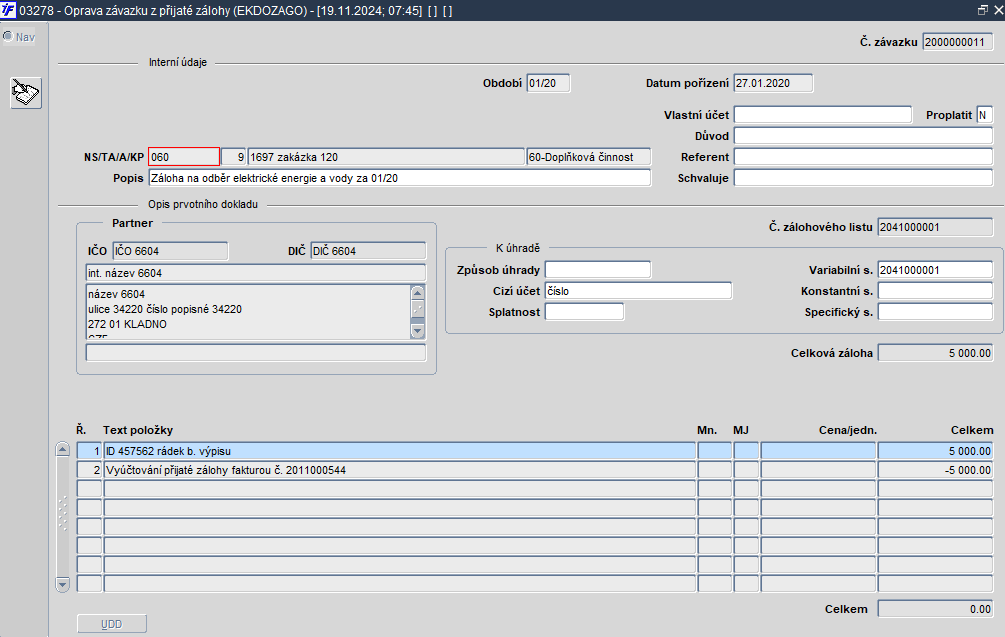Click the items list scroll up arrow
Screen dimensions: 1005x637
tap(62, 450)
